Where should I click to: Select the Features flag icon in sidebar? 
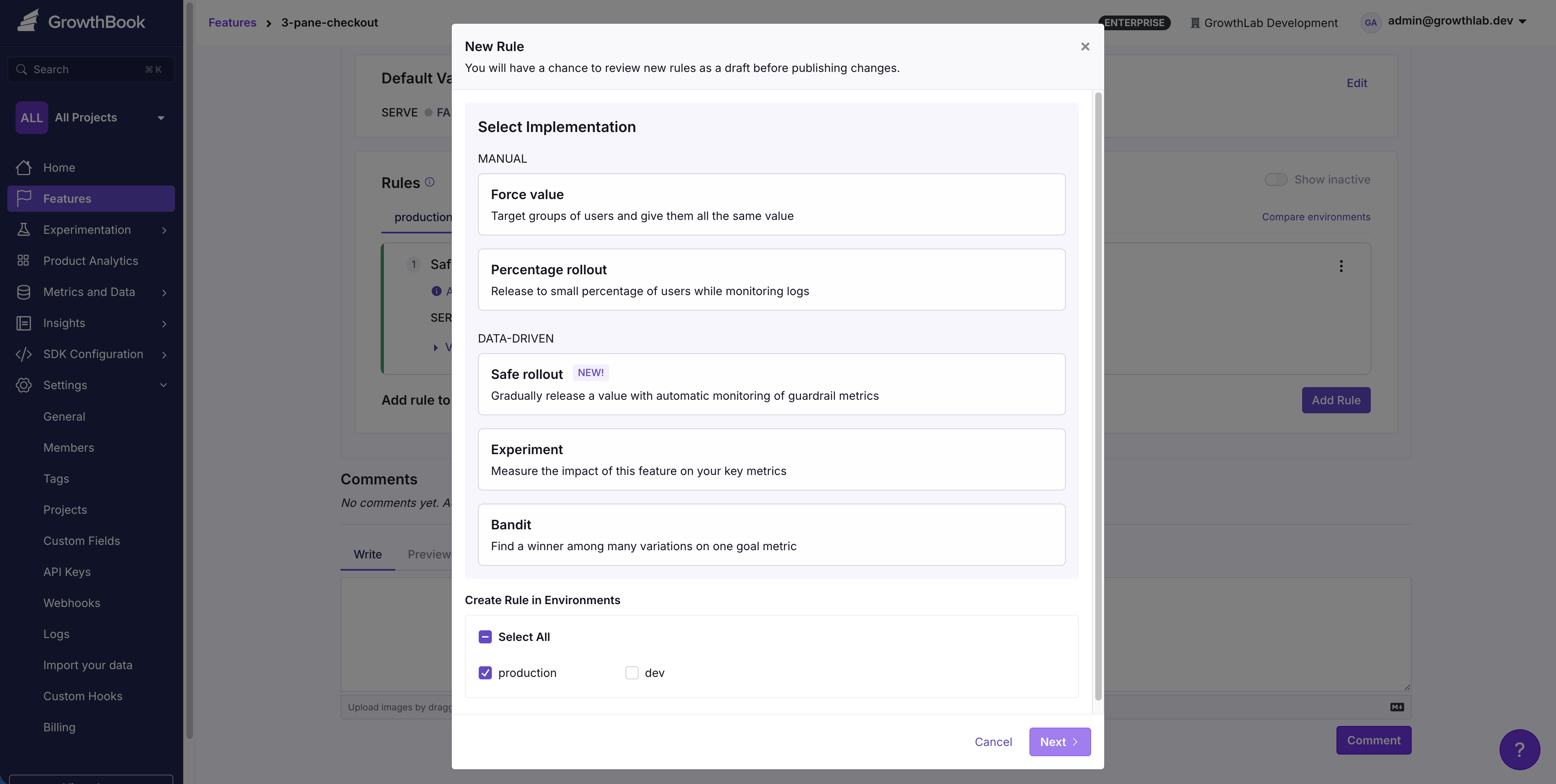[24, 198]
